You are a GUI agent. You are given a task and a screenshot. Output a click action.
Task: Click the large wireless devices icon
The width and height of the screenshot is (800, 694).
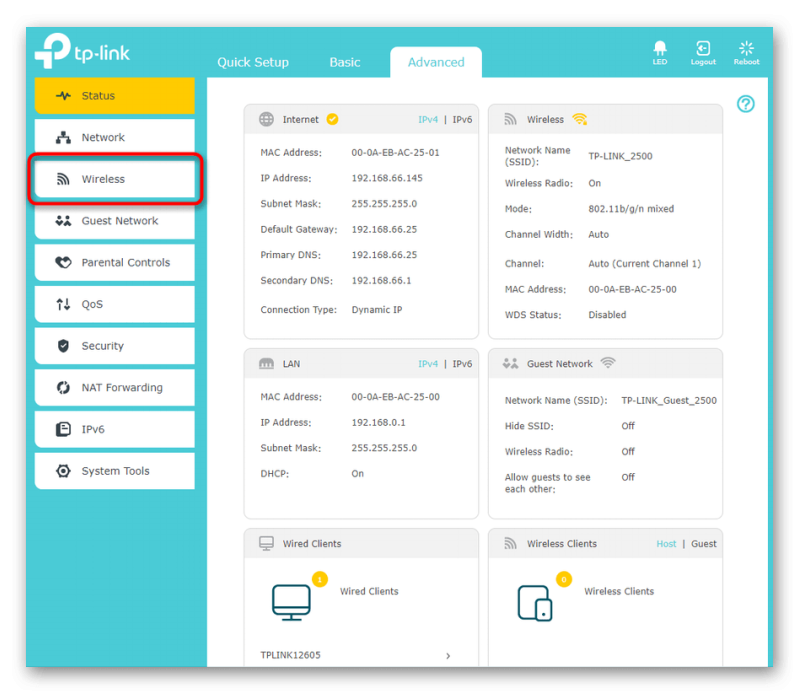tap(535, 603)
